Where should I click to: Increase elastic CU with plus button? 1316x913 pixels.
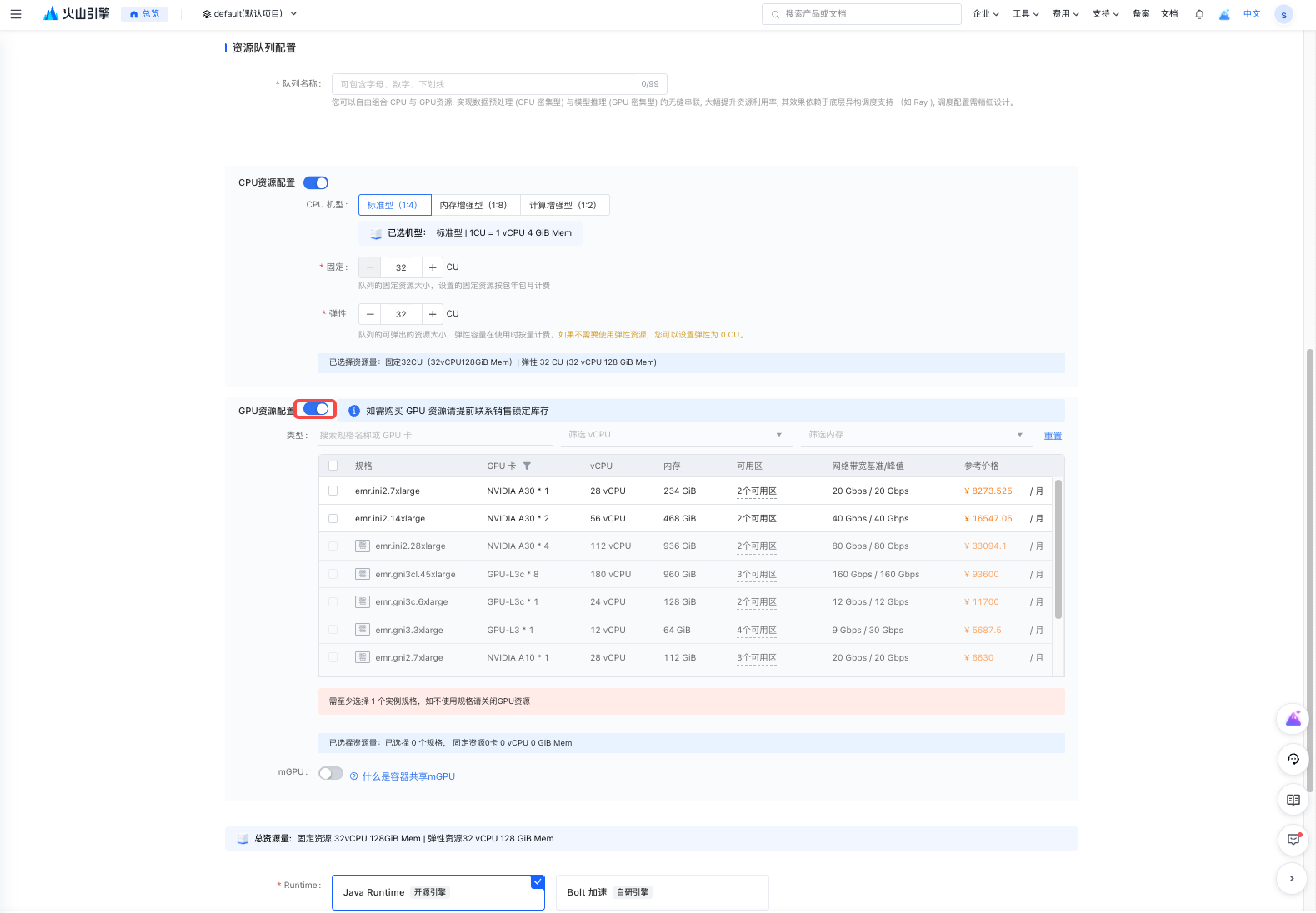point(433,314)
